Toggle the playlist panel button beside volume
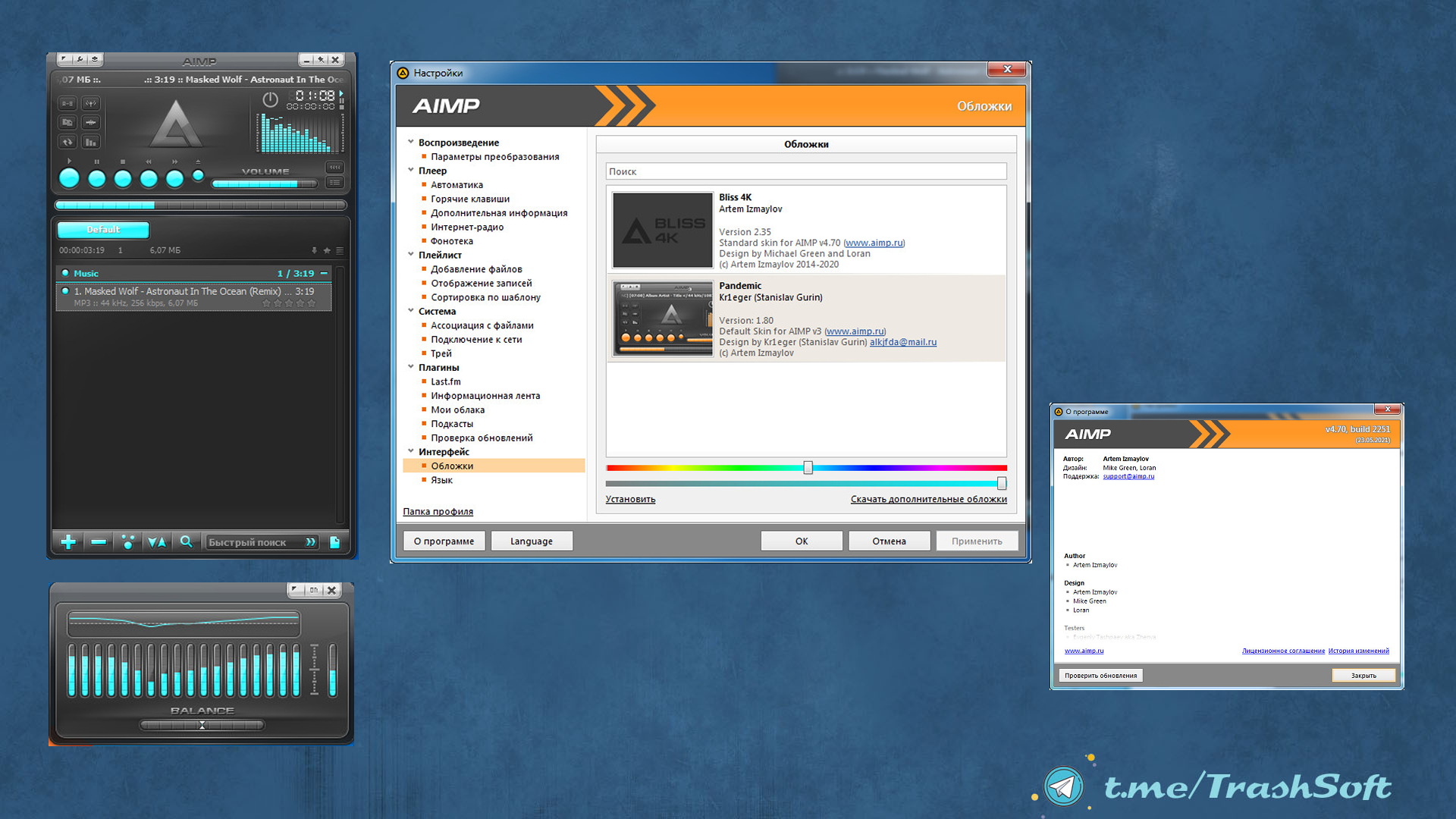This screenshot has height=819, width=1456. 334,183
